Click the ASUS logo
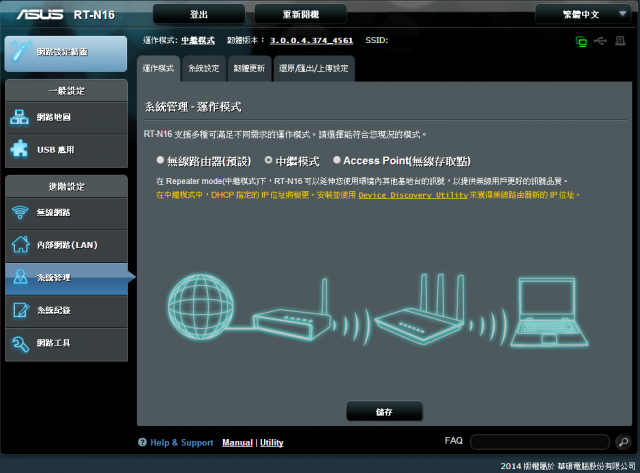 click(40, 15)
